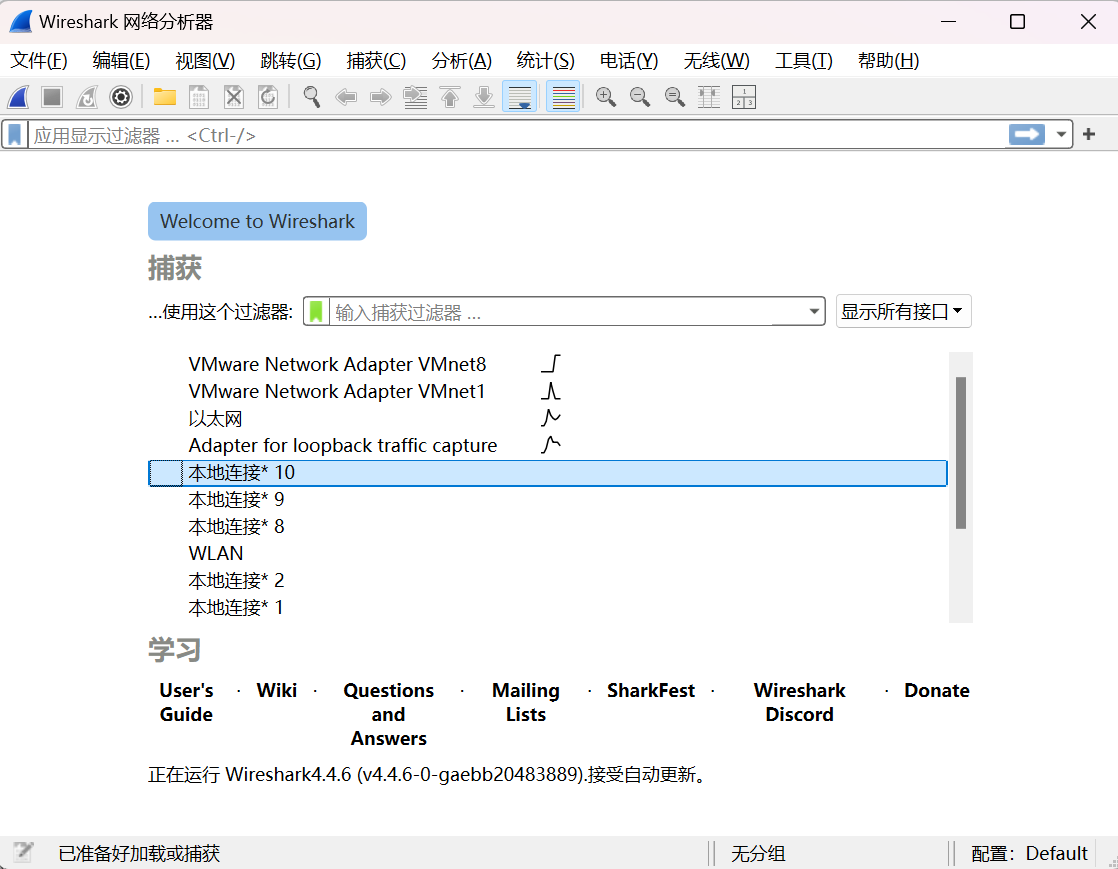The height and width of the screenshot is (869, 1118).
Task: Save the capture file icon
Action: pos(199,97)
